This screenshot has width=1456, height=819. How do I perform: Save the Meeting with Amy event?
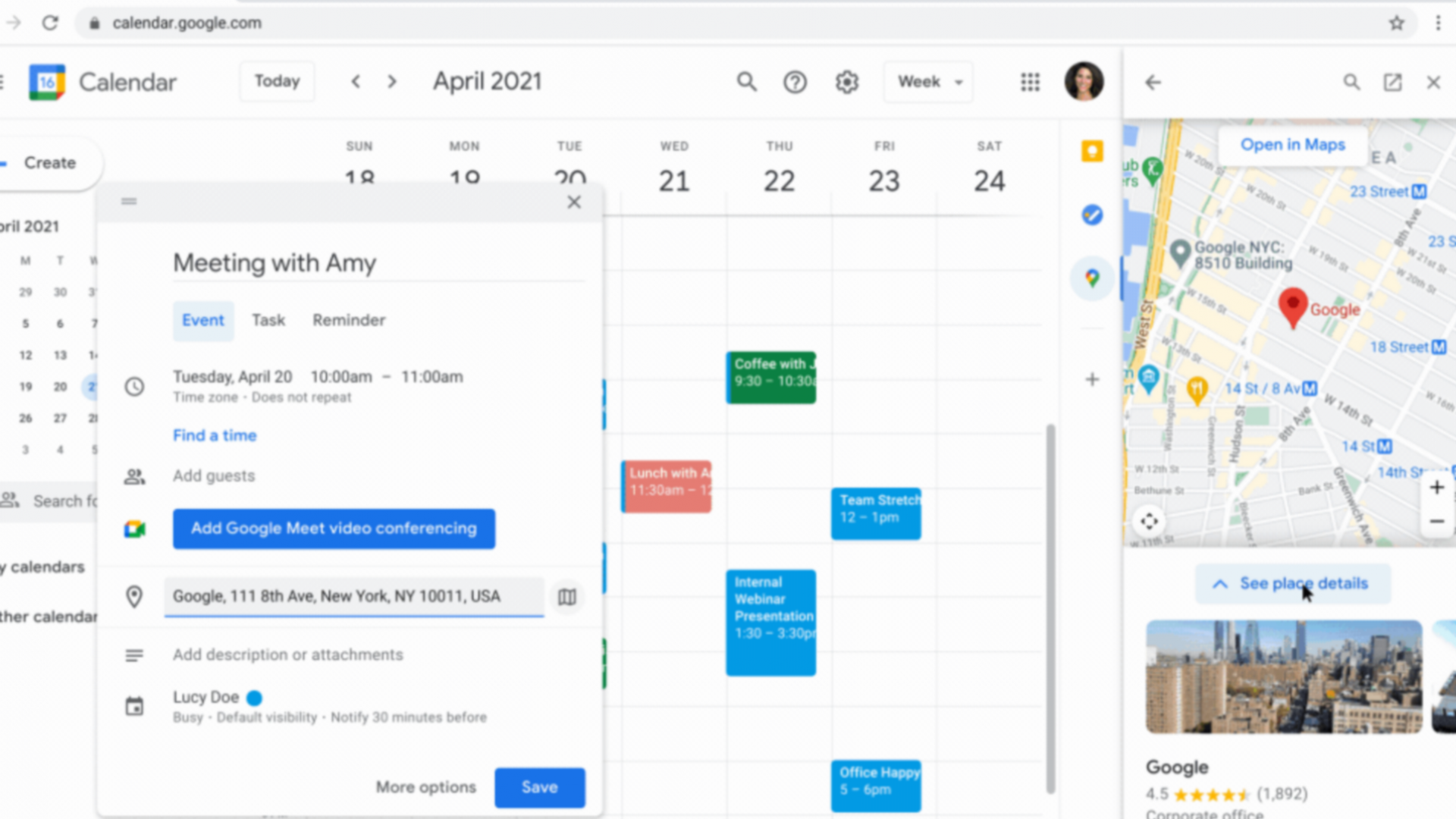point(539,787)
